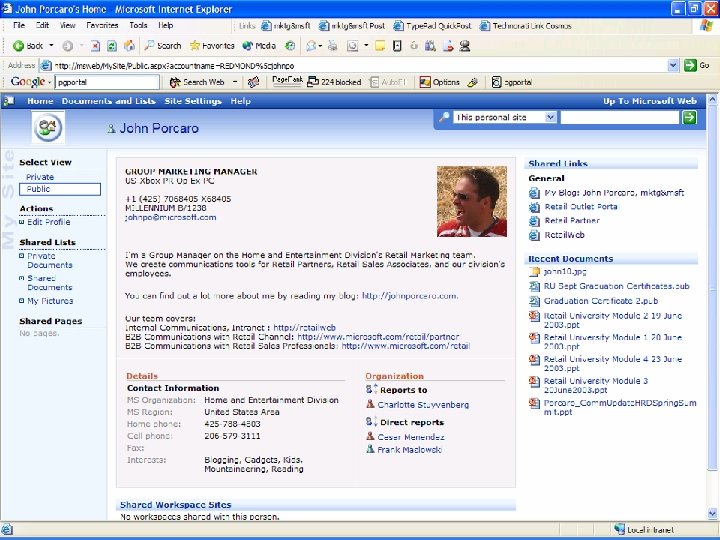Open Cesar Menendez's profile
720x540 pixels.
[411, 437]
